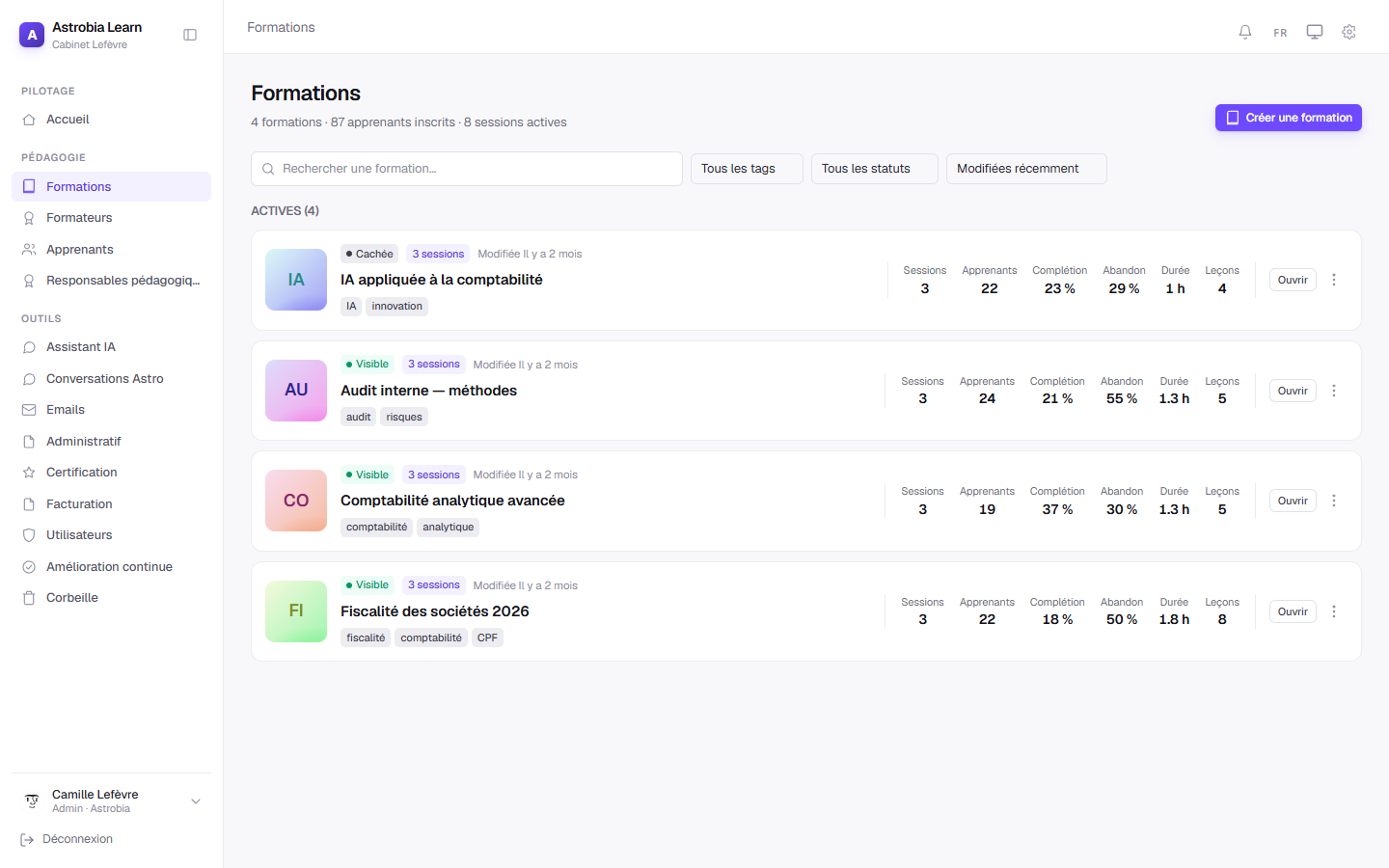Open more options for Comptabilité analytique avancée
1389x868 pixels.
coord(1334,501)
